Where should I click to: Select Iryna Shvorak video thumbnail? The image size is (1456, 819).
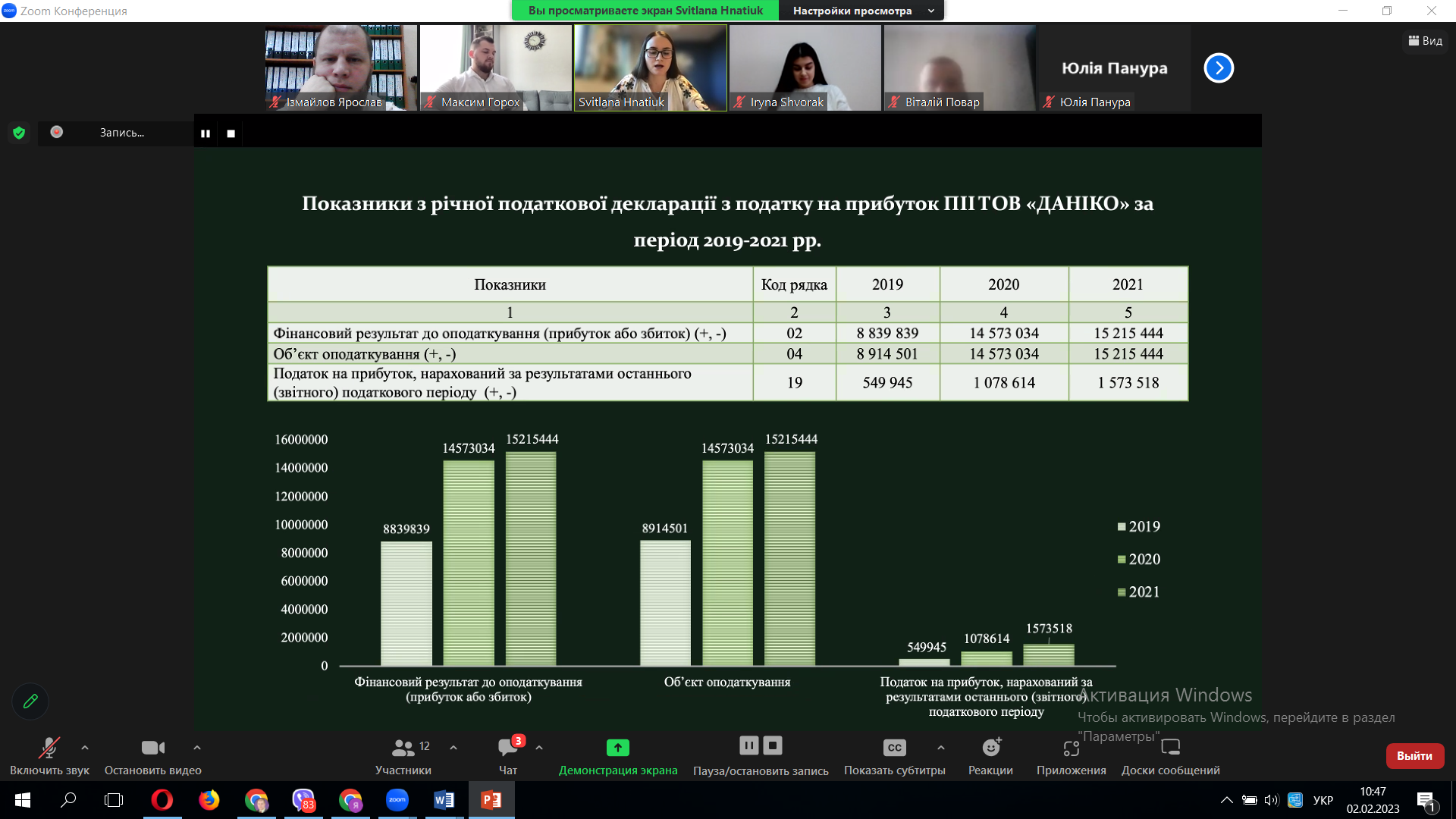pos(805,68)
